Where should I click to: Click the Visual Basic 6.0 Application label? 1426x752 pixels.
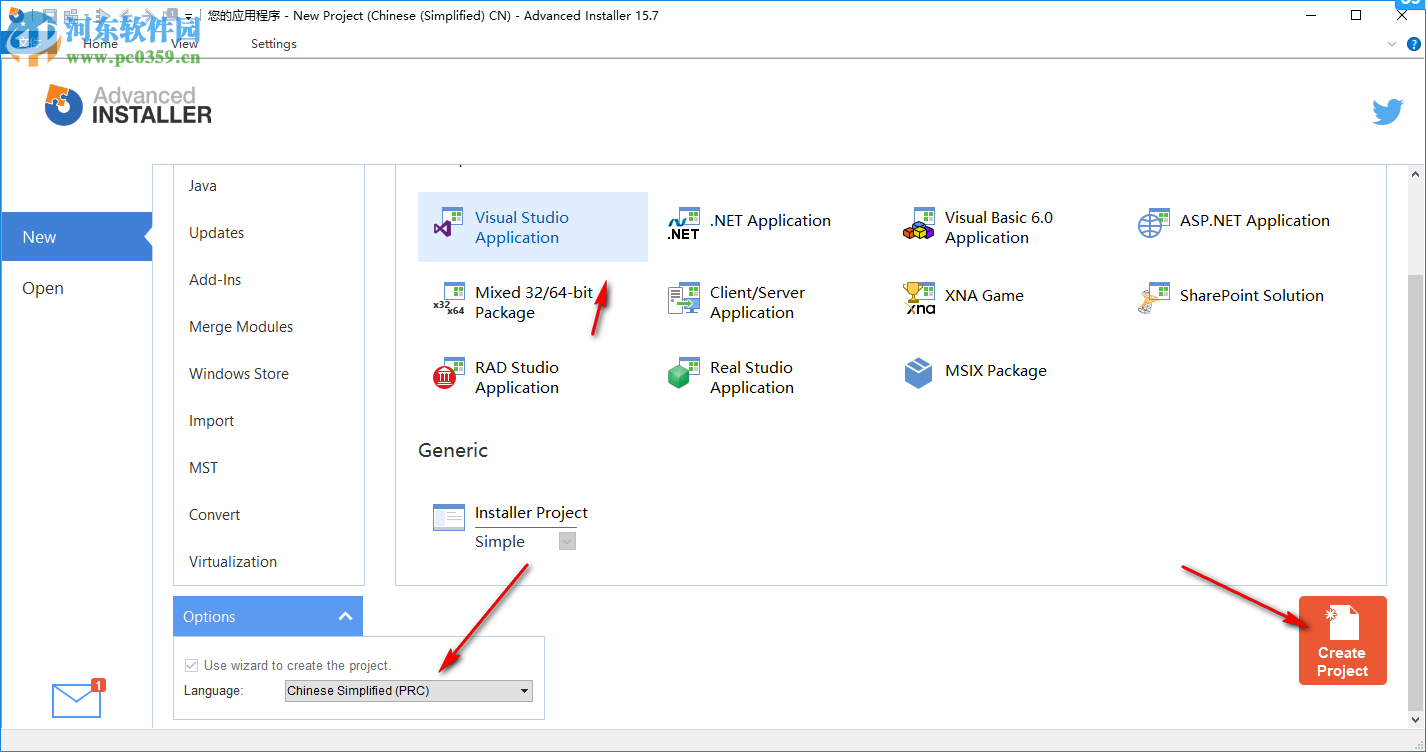coord(999,227)
